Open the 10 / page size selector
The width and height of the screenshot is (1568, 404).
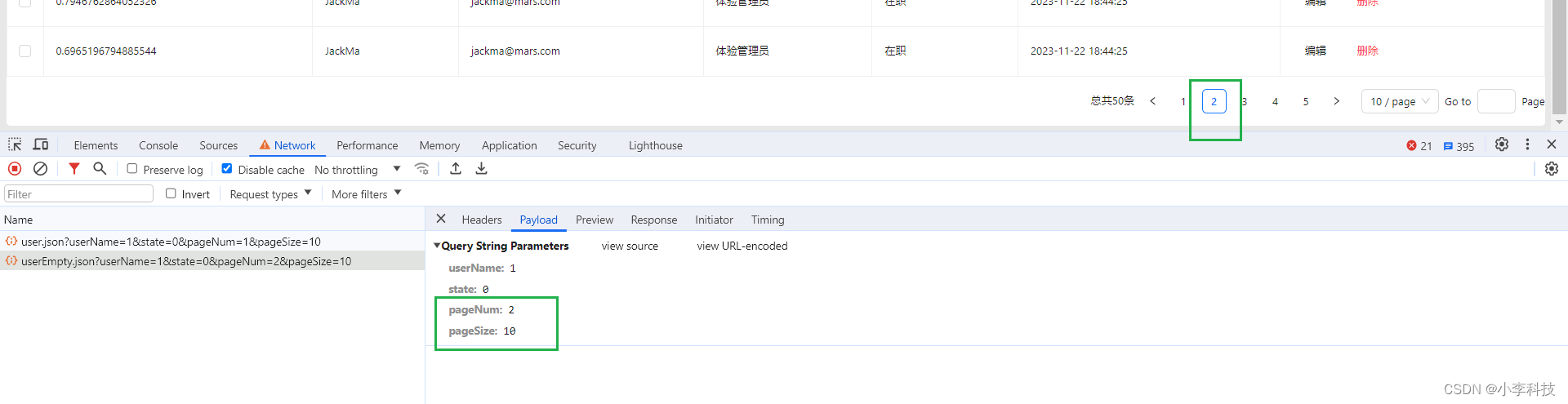(1399, 101)
